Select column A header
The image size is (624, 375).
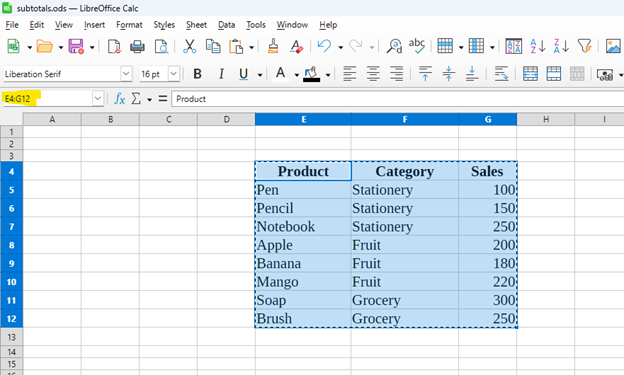pos(52,119)
